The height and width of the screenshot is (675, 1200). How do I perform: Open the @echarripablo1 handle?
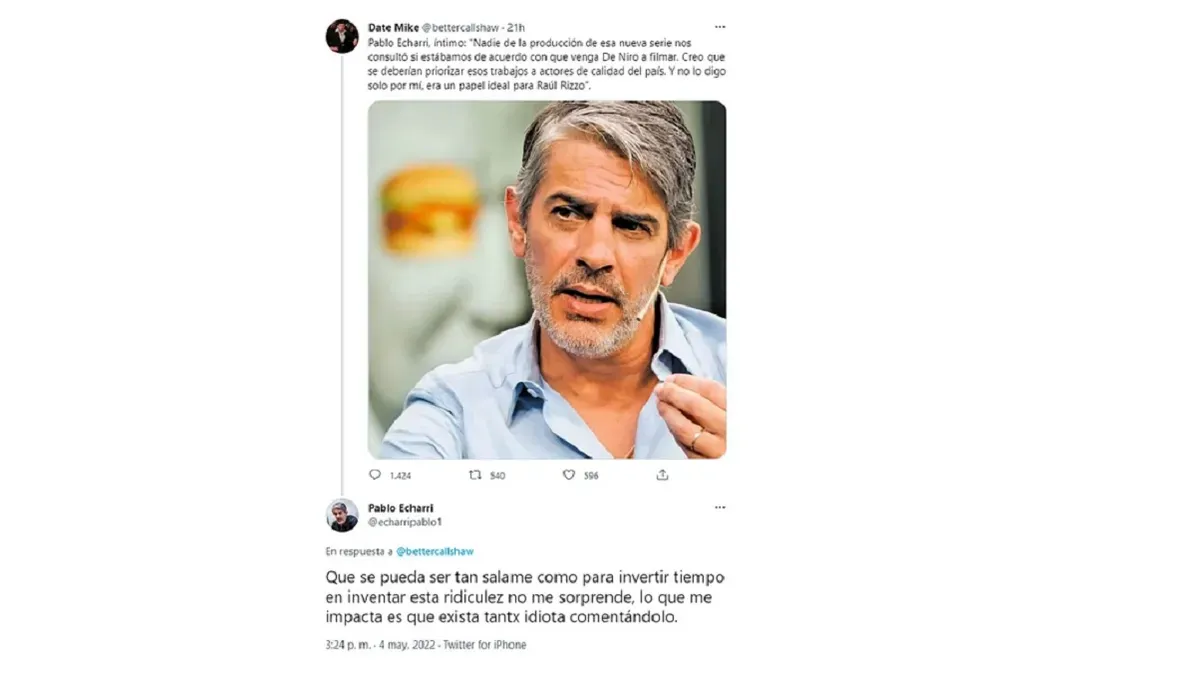[405, 522]
